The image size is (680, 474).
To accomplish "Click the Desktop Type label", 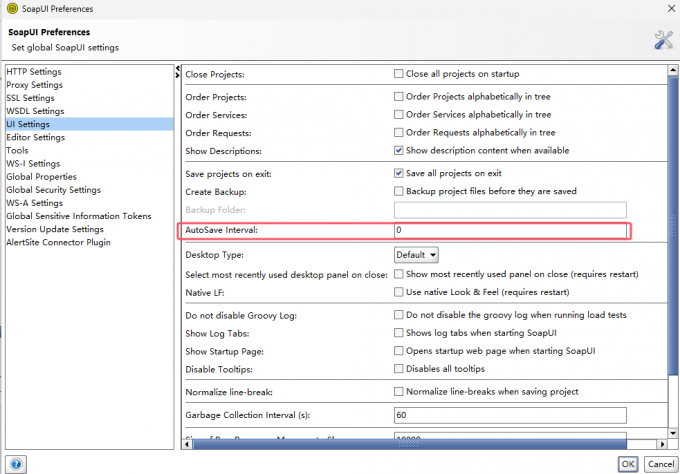I will [215, 255].
